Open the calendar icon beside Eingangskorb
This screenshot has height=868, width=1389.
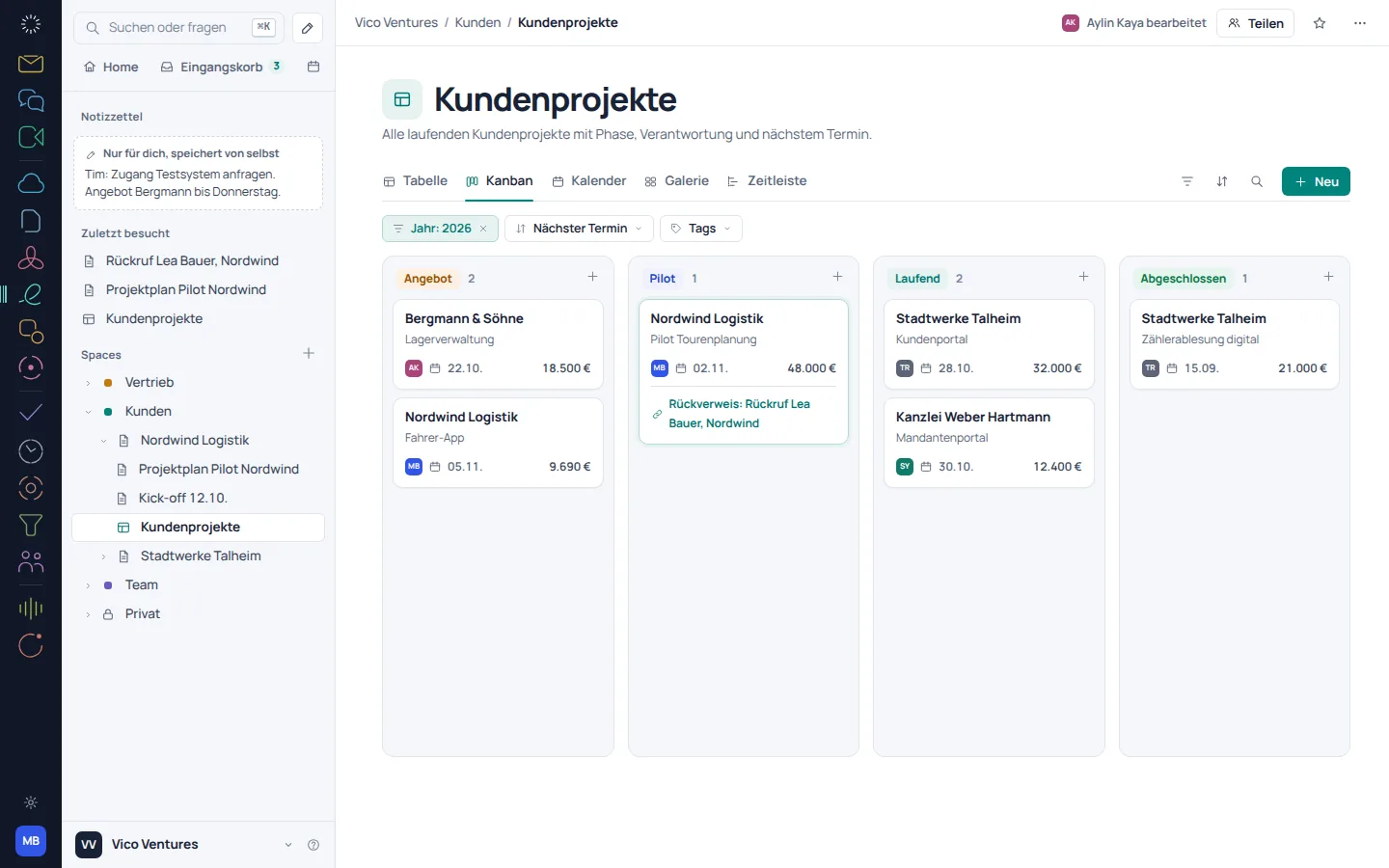[313, 67]
